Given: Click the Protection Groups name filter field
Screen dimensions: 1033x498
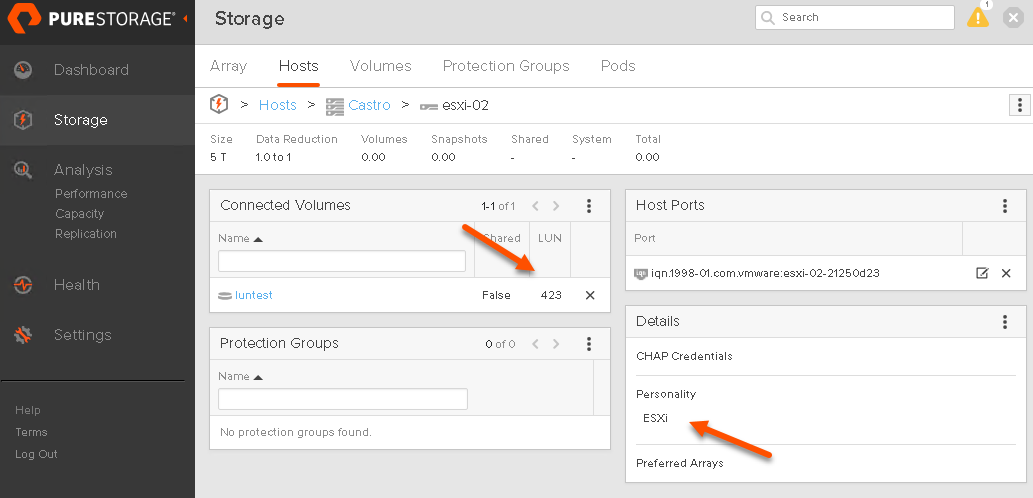Looking at the screenshot, I should coord(343,399).
